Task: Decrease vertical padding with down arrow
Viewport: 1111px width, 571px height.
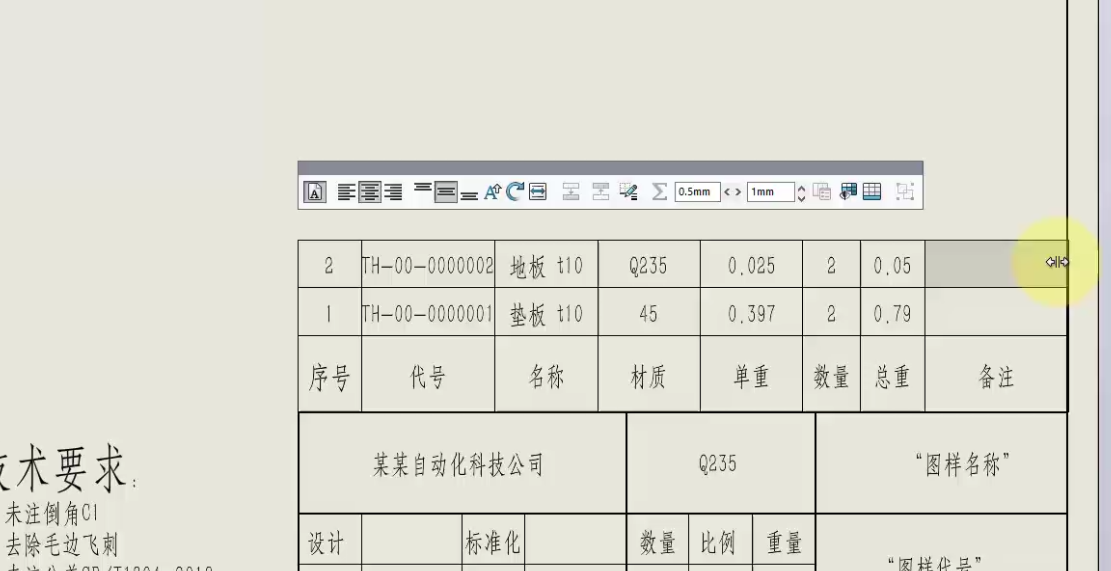Action: point(801,198)
